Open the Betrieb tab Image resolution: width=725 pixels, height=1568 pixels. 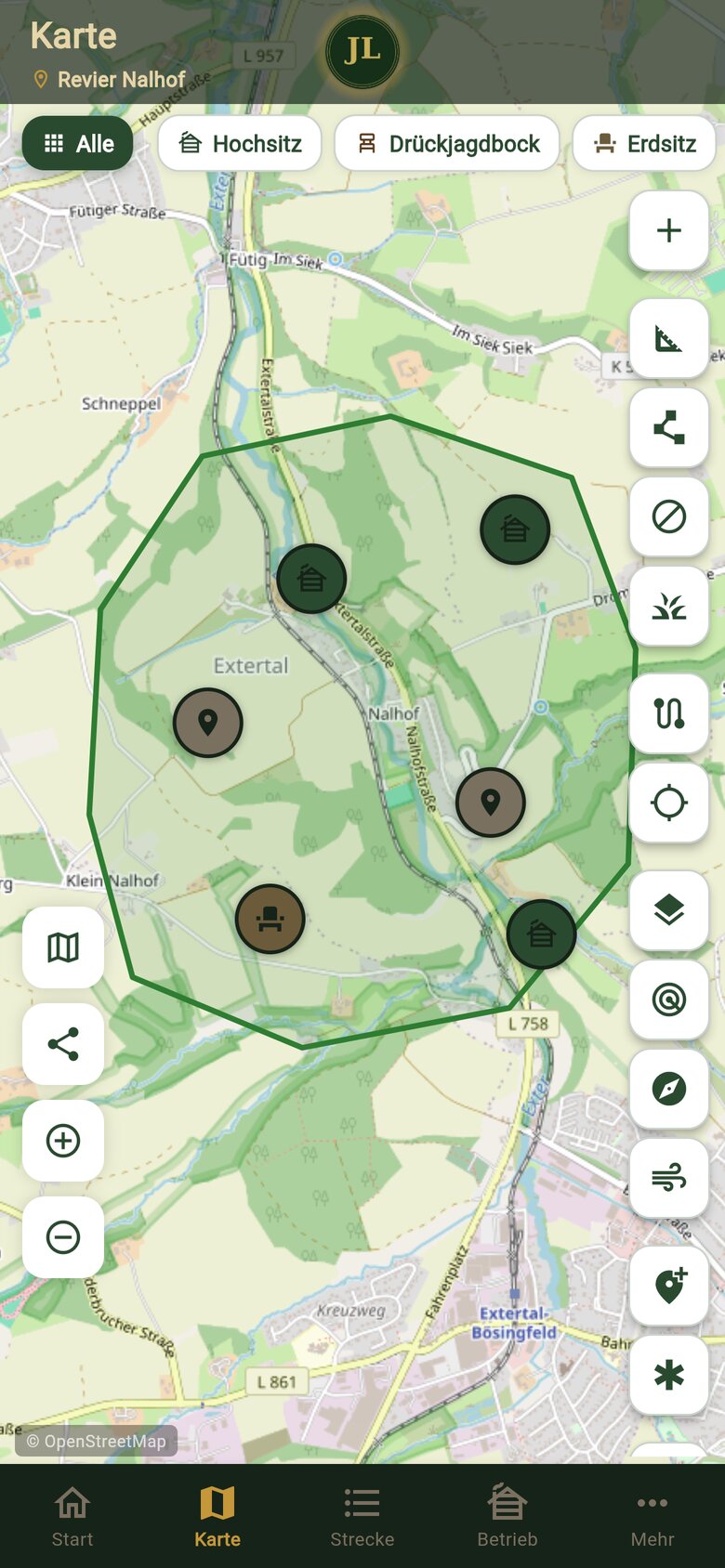click(x=507, y=1516)
